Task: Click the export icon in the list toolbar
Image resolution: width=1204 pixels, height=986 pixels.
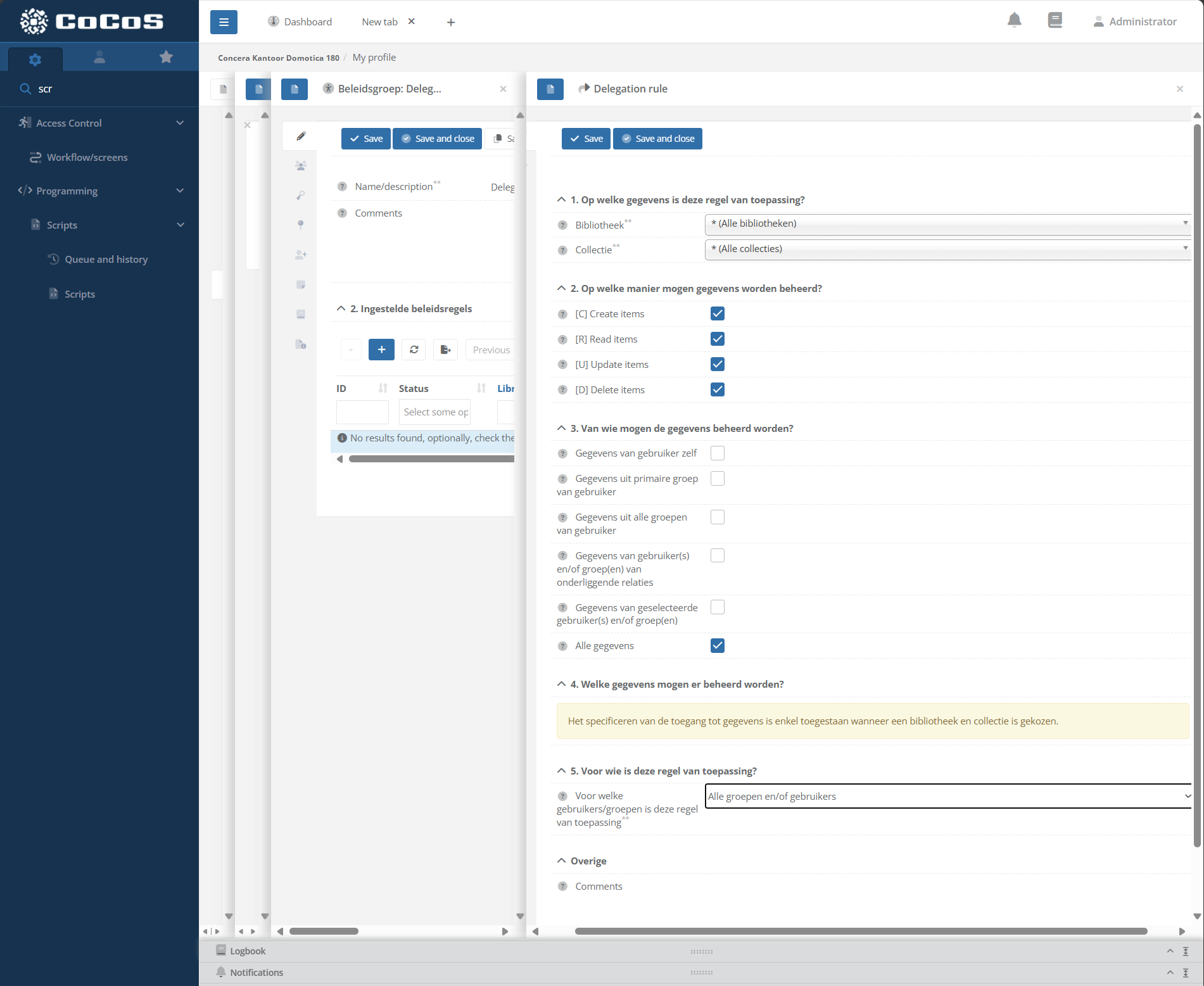Action: [x=445, y=350]
